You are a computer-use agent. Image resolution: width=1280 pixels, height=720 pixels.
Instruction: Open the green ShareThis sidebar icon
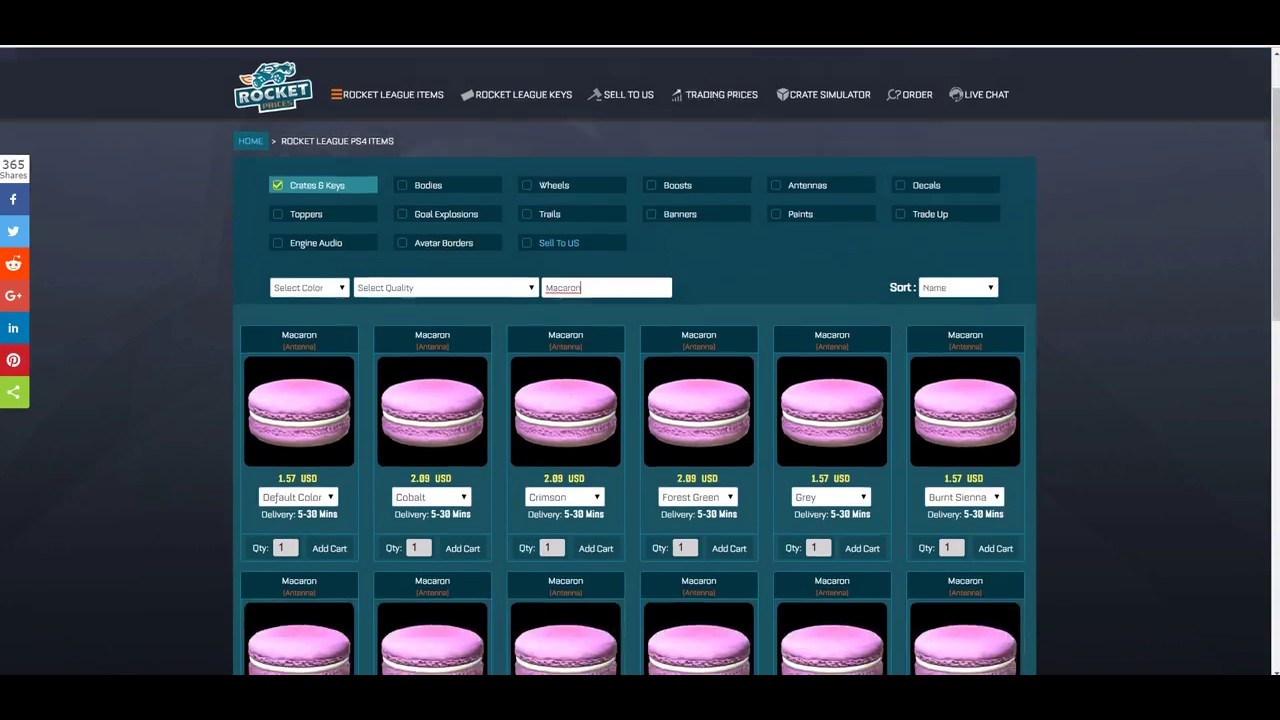click(14, 392)
